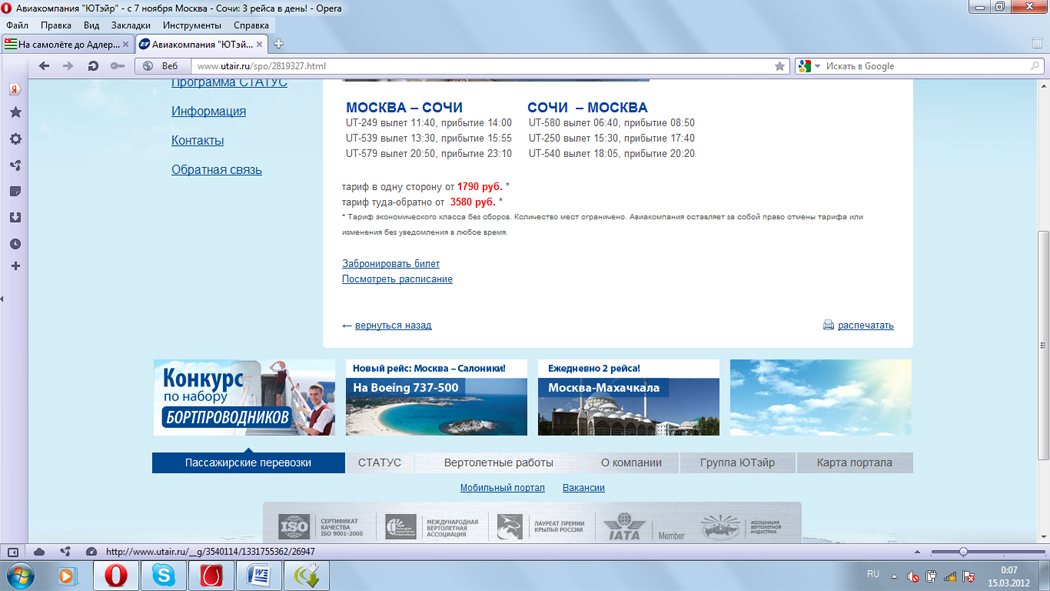
Task: Open Закладки menu
Action: [131, 25]
